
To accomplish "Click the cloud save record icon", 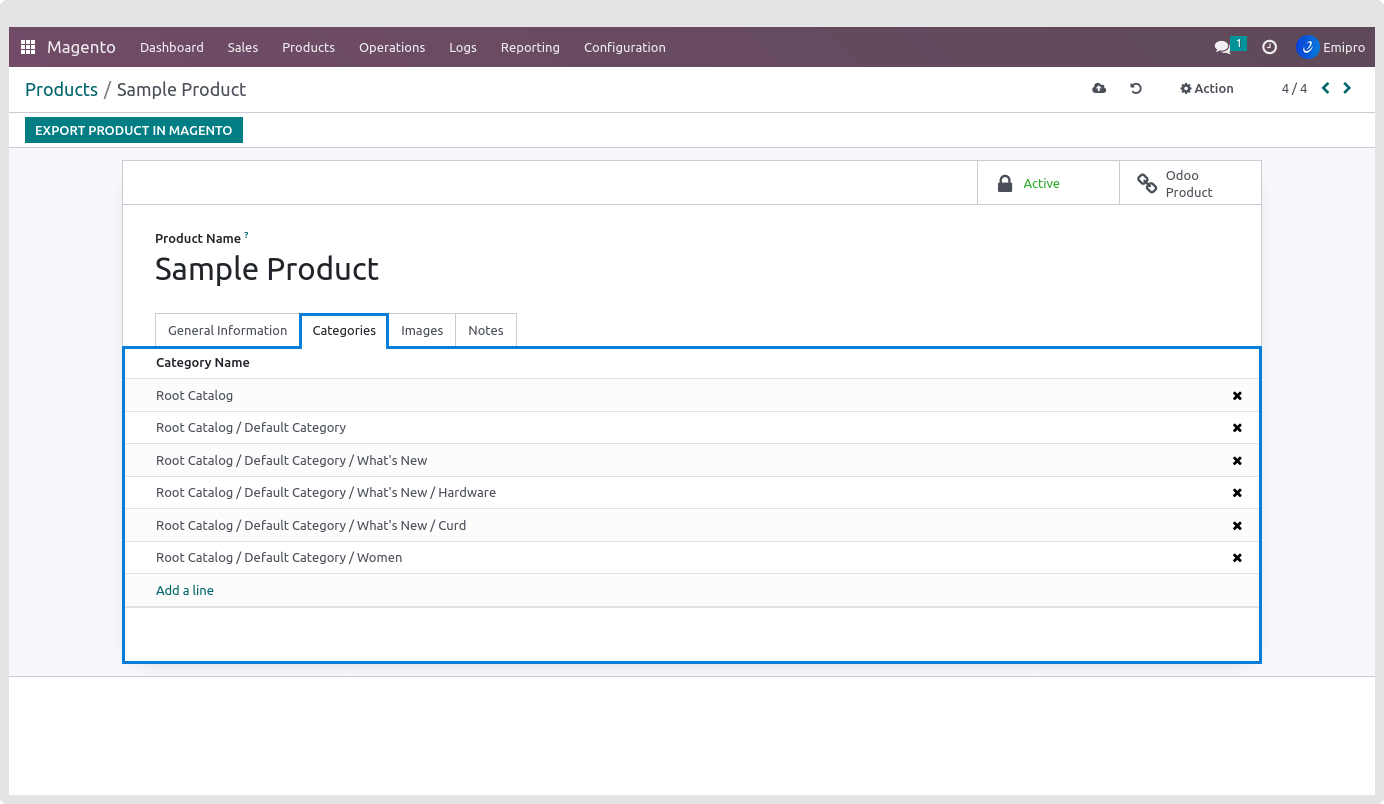I will (1099, 89).
